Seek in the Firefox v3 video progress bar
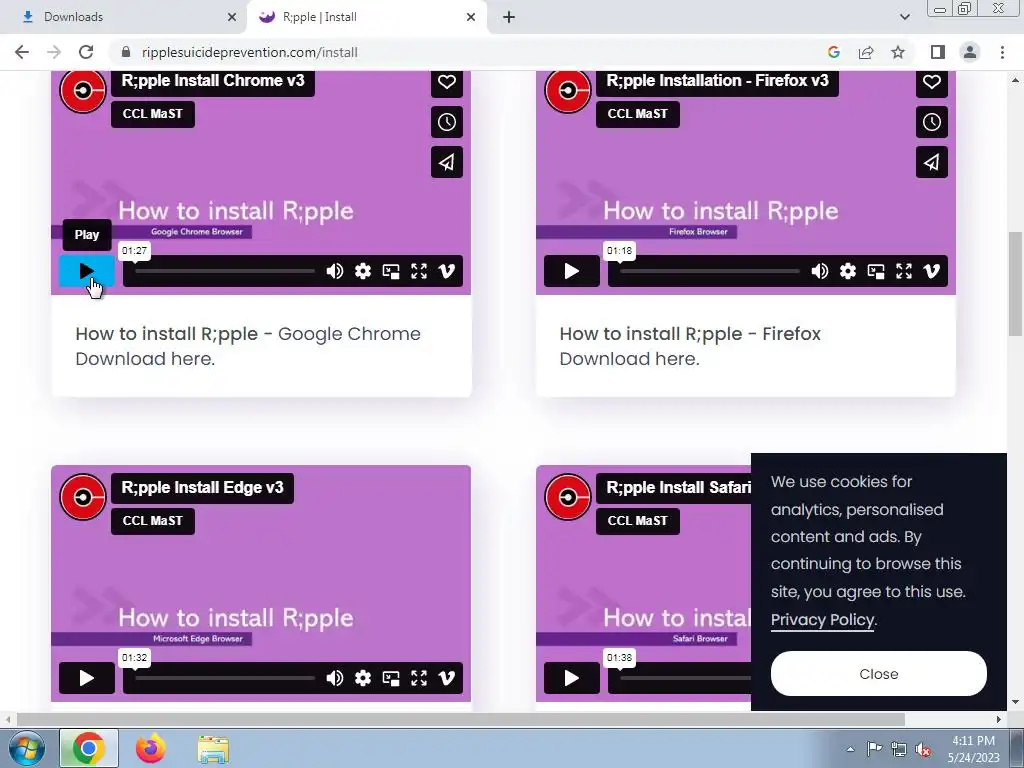Screen dimensions: 1024x768 710,271
